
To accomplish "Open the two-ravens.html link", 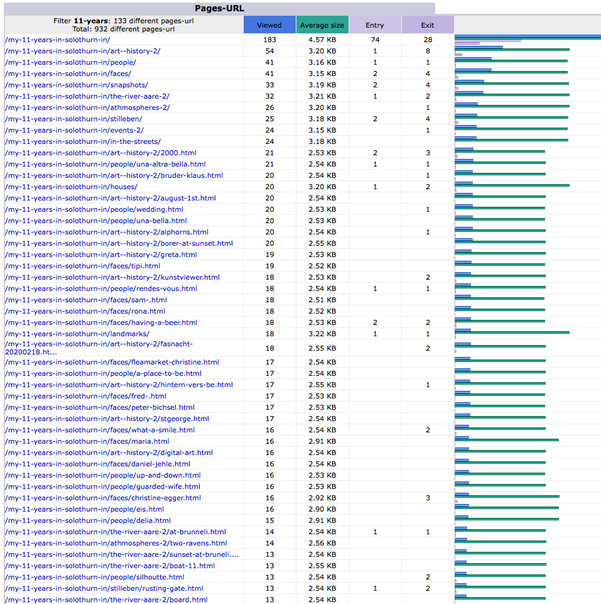I will coord(116,543).
